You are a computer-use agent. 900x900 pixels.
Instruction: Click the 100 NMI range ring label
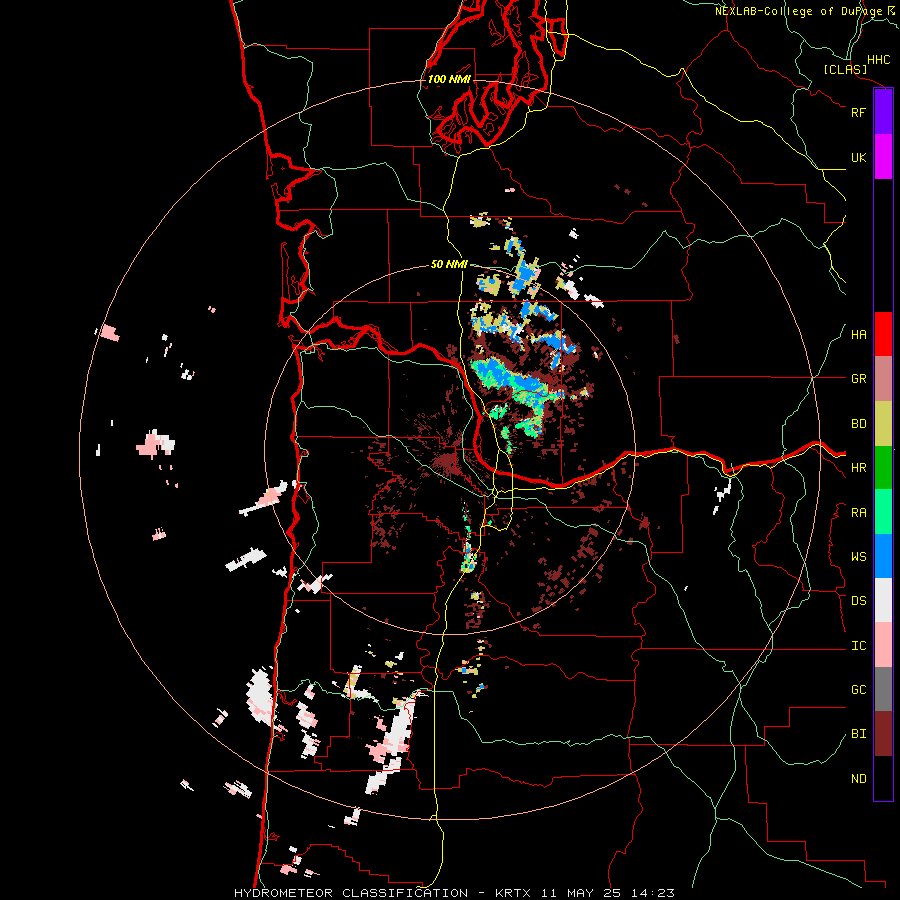(x=449, y=79)
